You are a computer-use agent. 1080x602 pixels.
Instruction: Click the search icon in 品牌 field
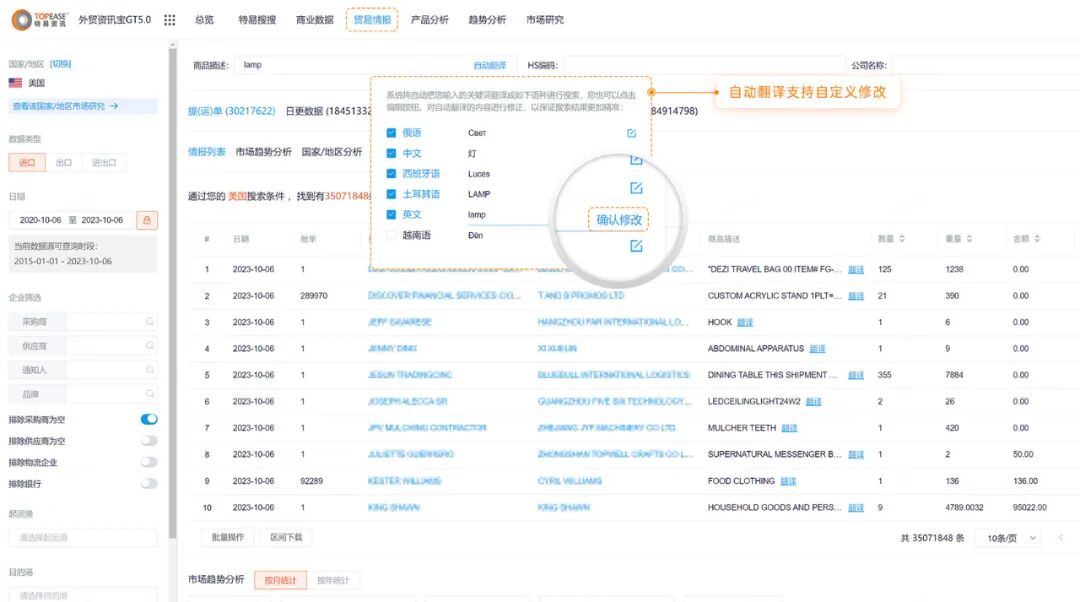(149, 394)
